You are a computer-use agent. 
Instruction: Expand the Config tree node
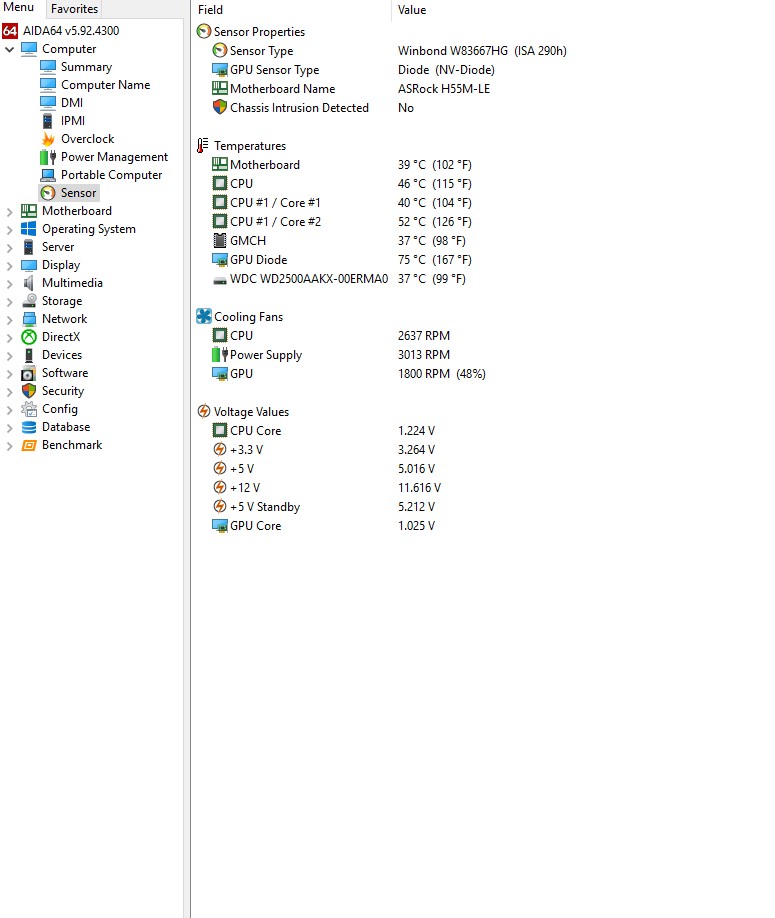tap(9, 410)
